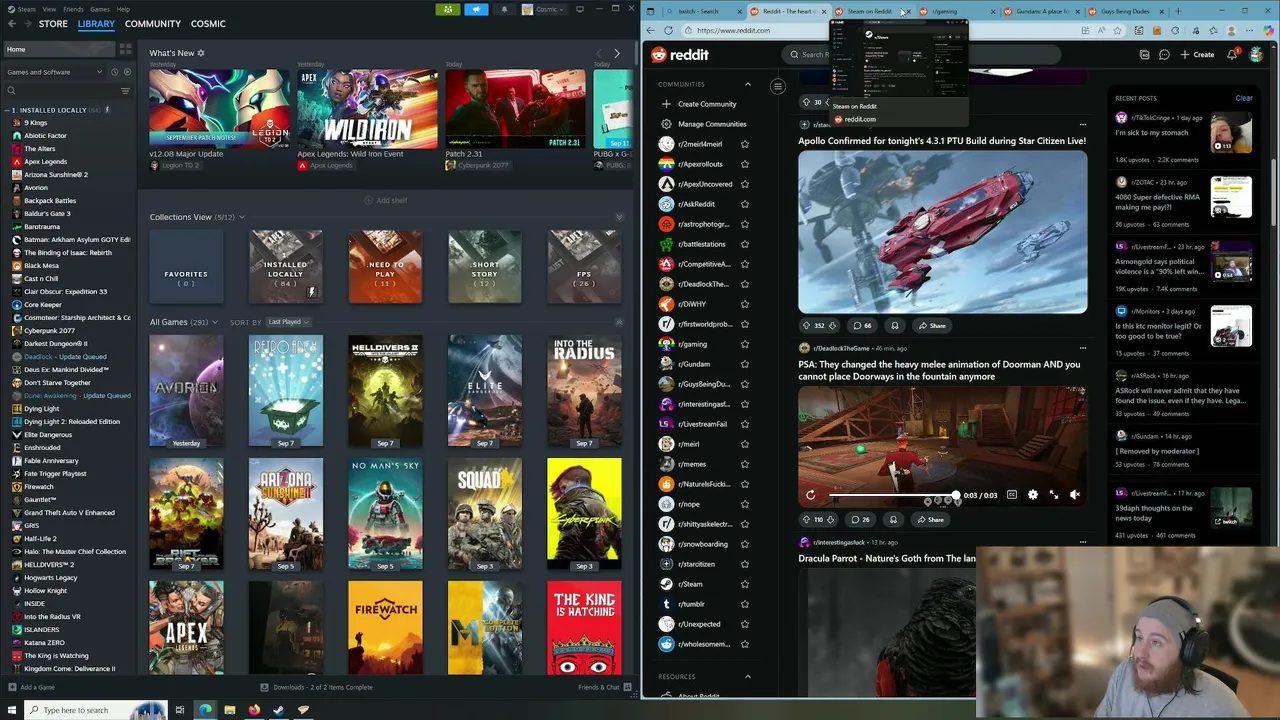Open Reddit notifications bell
Viewport: 1280px width, 720px height.
pyautogui.click(x=1232, y=55)
